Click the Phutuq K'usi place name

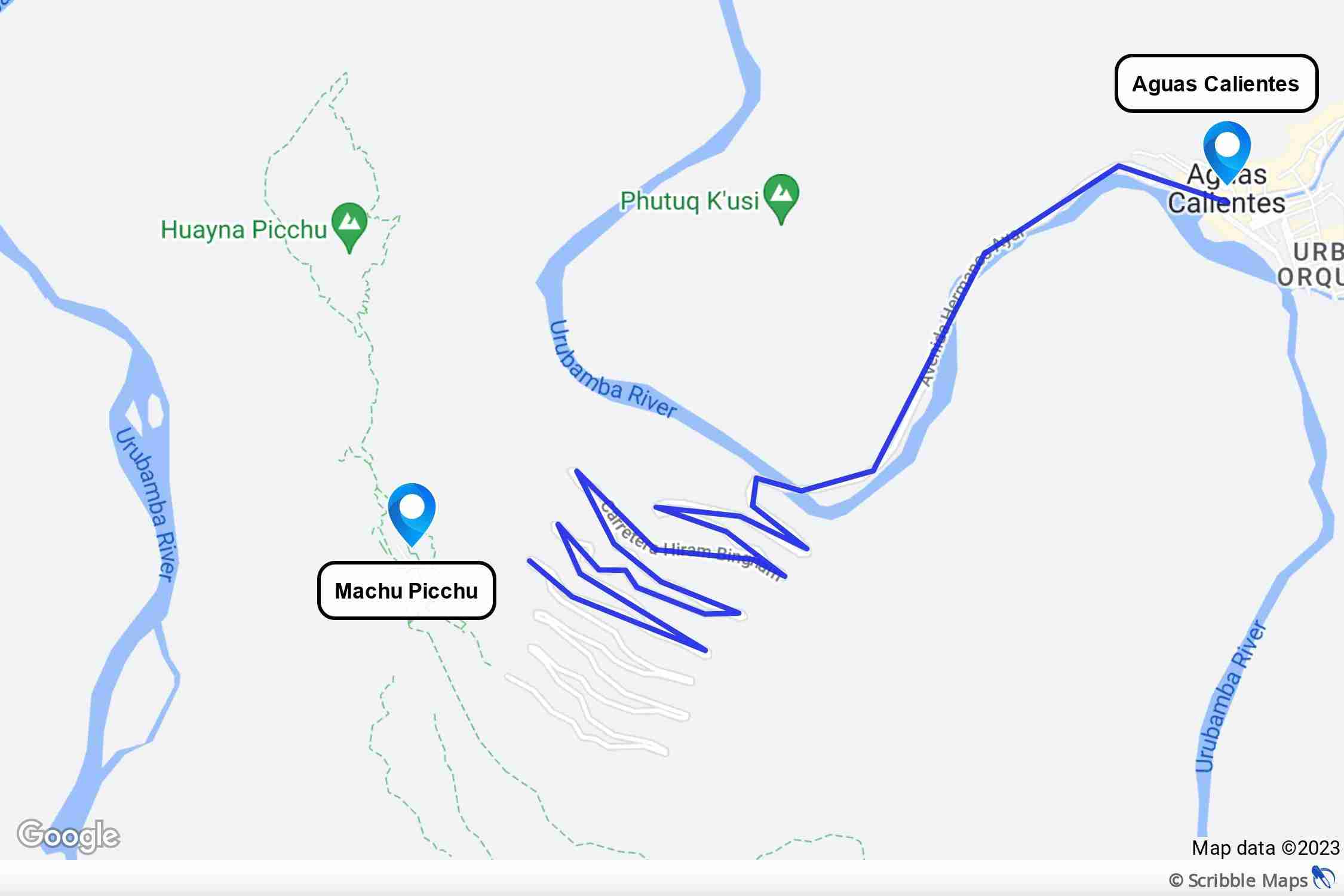[x=689, y=201]
